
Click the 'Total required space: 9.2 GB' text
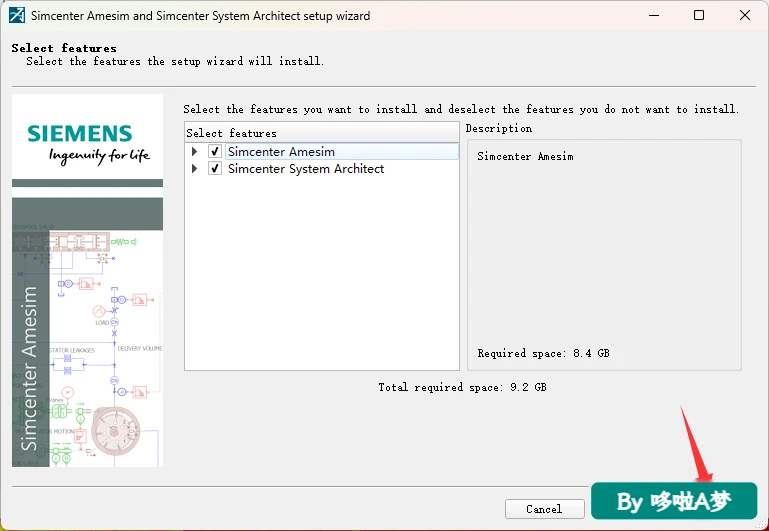pyautogui.click(x=462, y=387)
